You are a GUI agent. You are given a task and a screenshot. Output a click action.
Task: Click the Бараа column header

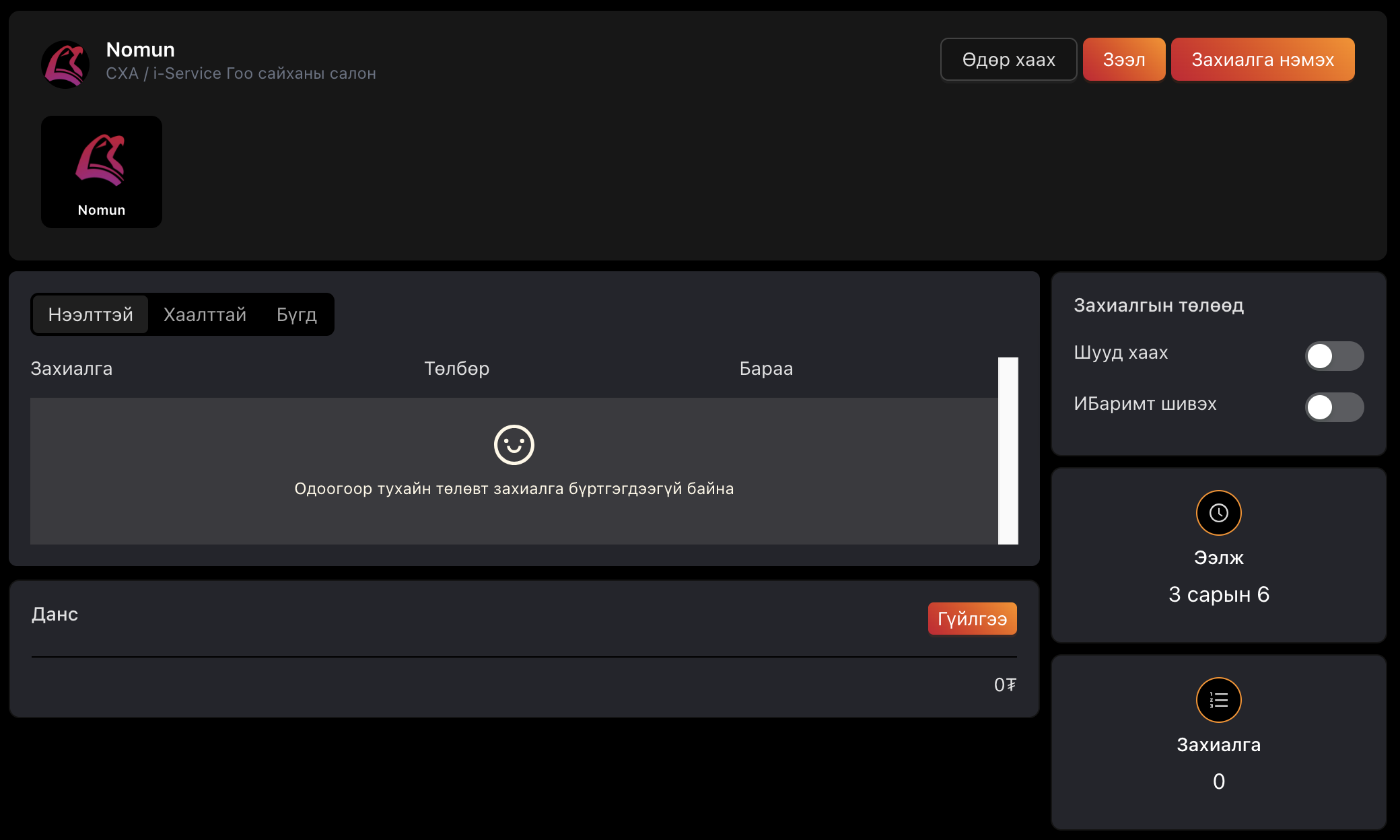(765, 369)
